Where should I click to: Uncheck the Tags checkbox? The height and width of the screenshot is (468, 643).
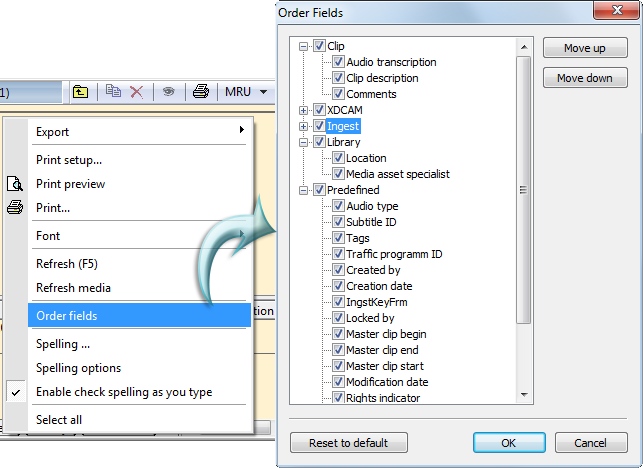(x=338, y=237)
